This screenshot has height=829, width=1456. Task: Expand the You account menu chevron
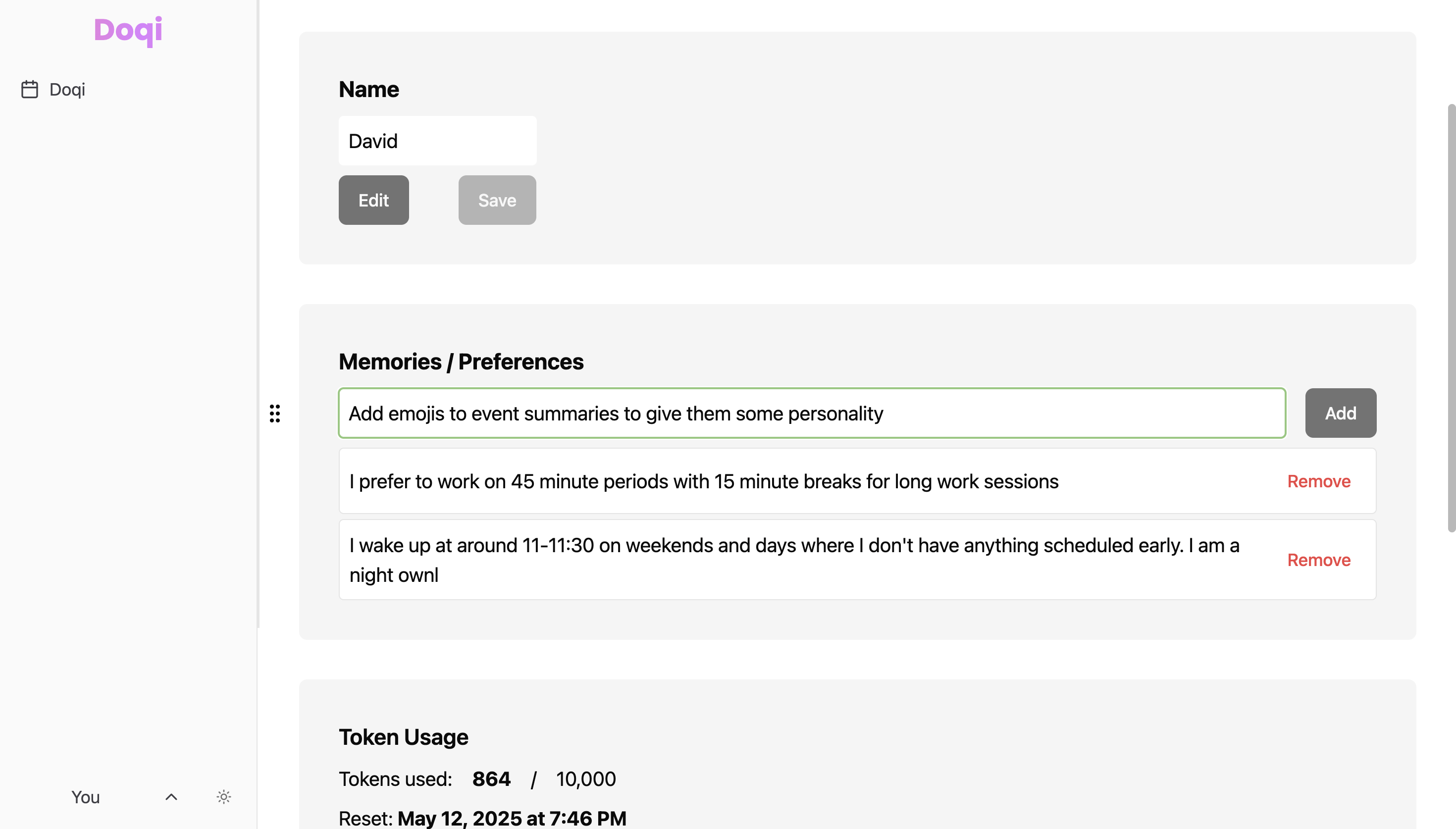tap(171, 797)
